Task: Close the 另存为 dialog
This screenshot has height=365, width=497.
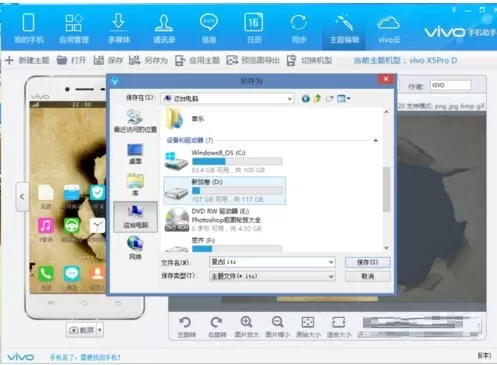Action: coord(386,79)
